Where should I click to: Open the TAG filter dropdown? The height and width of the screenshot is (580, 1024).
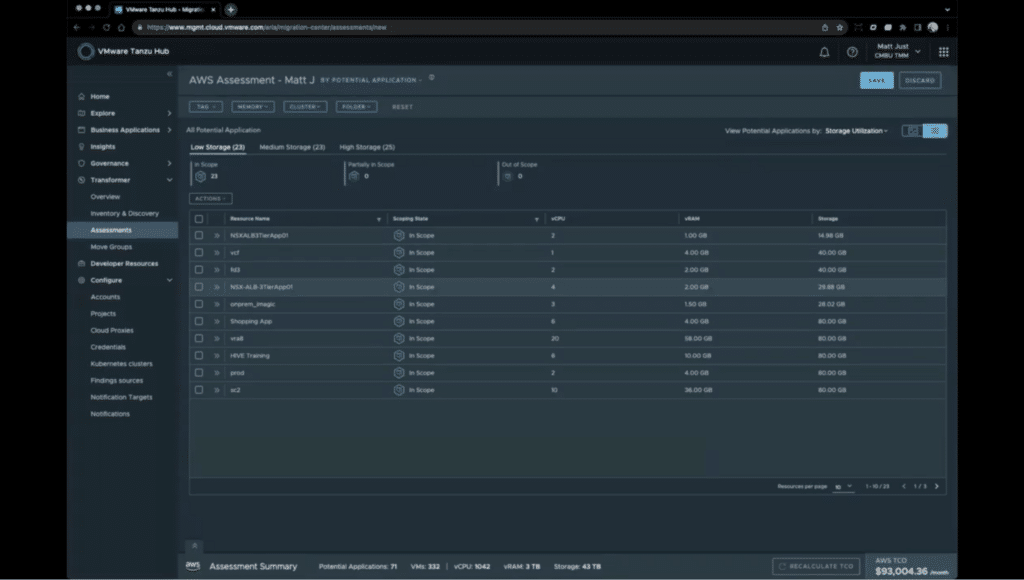tap(206, 106)
